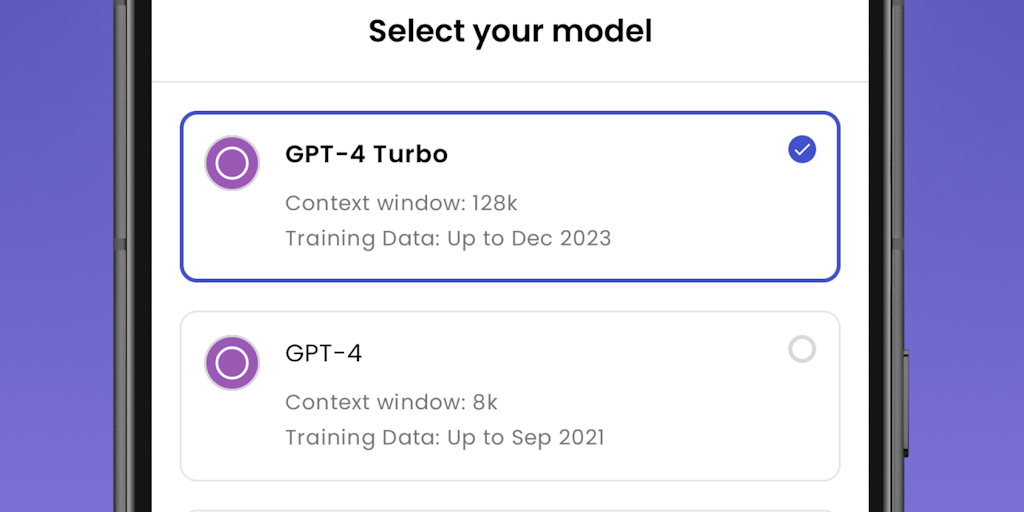Screen dimensions: 1024x512
Task: Click the purple GPT-4 model icon
Action: click(232, 362)
